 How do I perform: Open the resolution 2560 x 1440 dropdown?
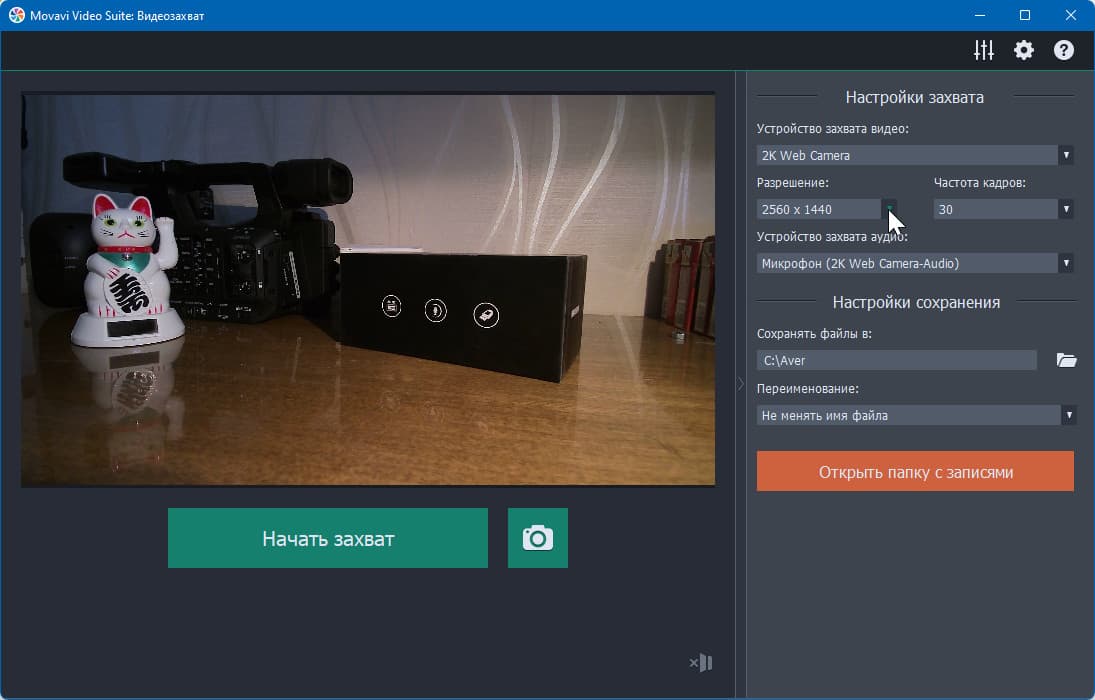[827, 209]
